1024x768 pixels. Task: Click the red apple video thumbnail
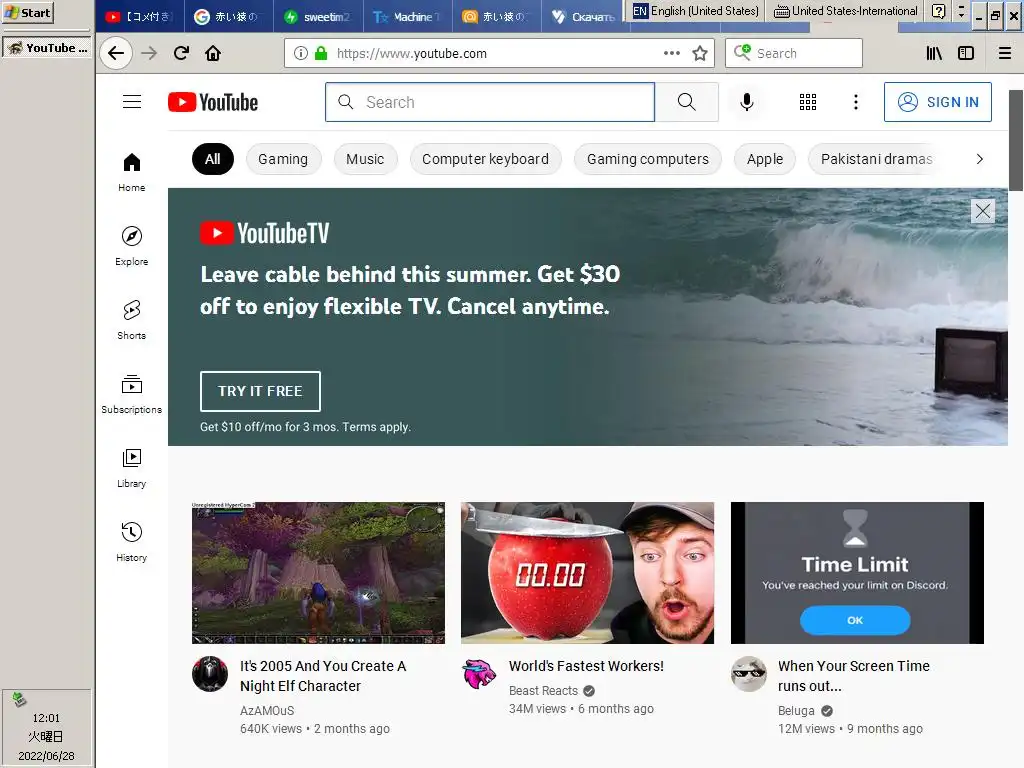click(x=587, y=573)
